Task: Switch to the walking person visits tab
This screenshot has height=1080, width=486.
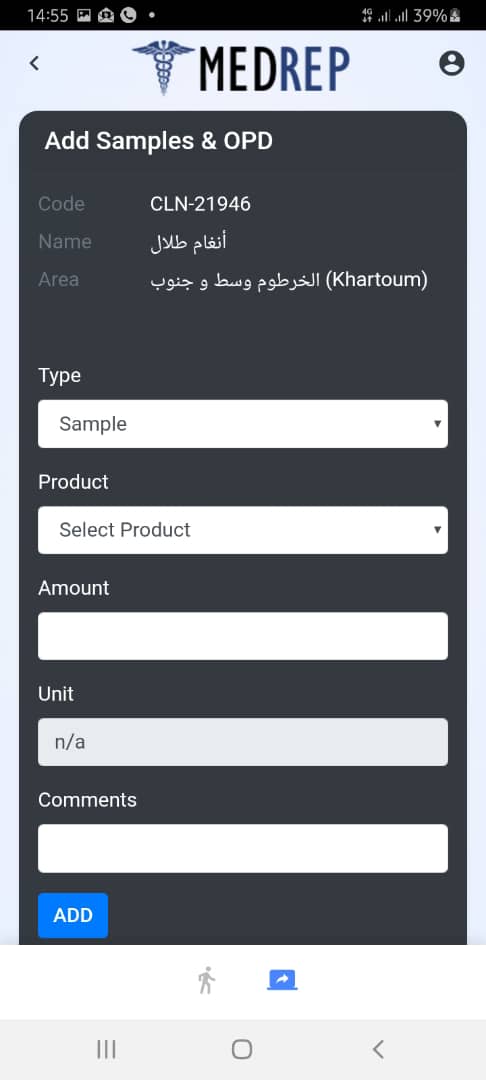Action: [x=206, y=979]
